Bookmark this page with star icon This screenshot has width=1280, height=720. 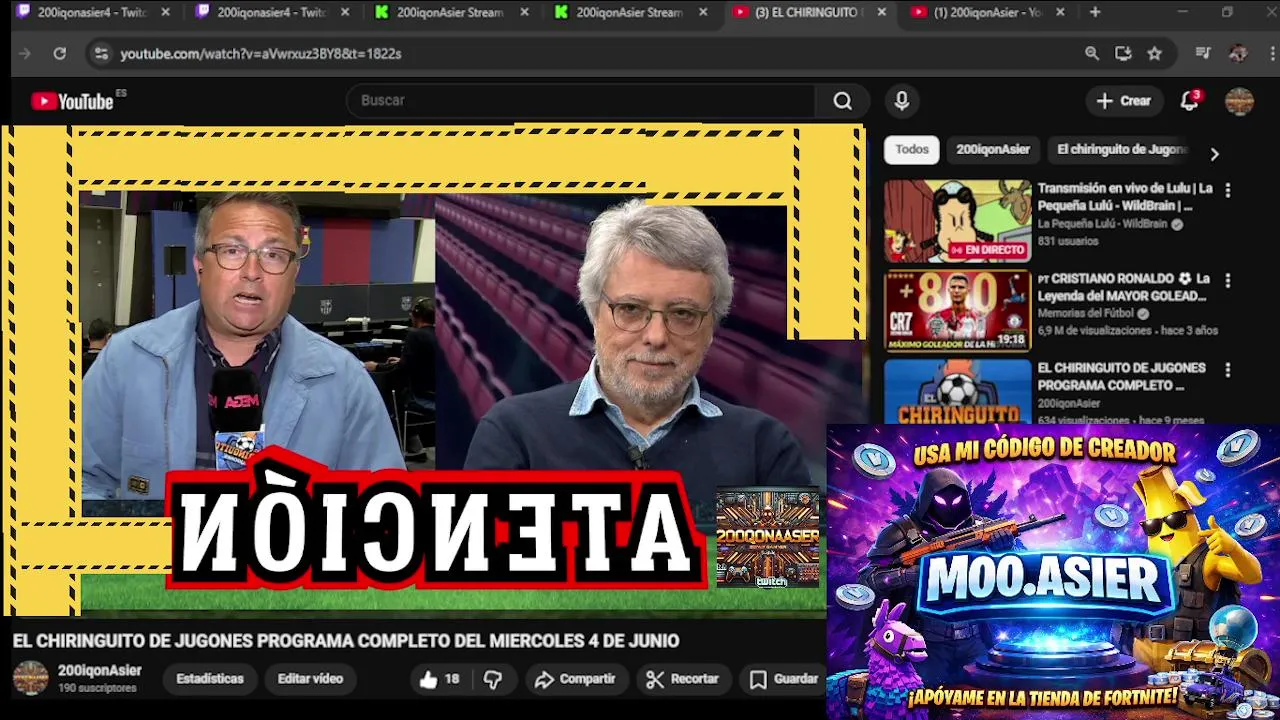1154,53
